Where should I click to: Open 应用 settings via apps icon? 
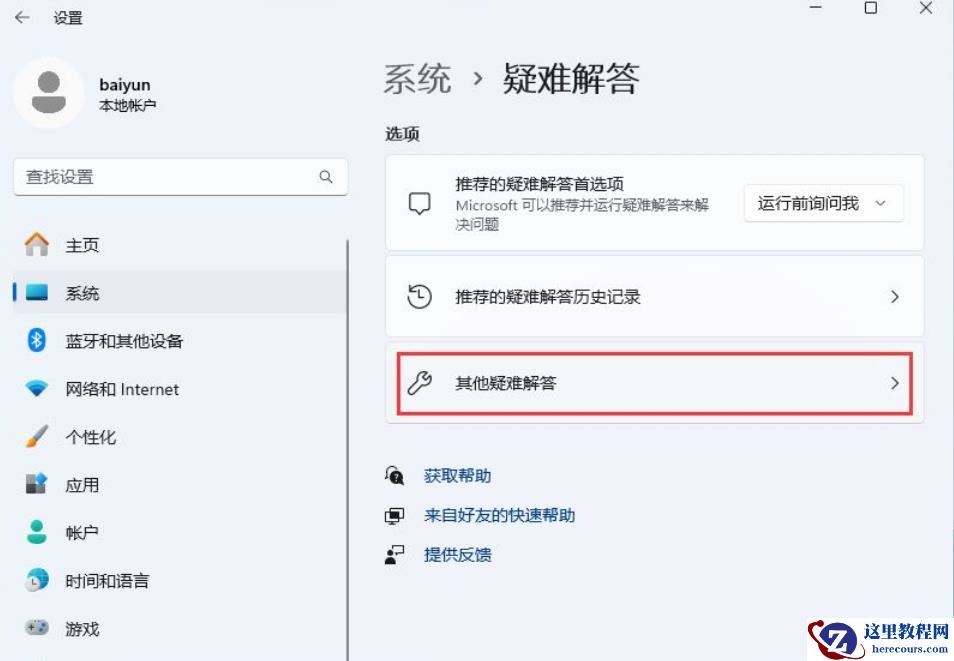point(34,485)
